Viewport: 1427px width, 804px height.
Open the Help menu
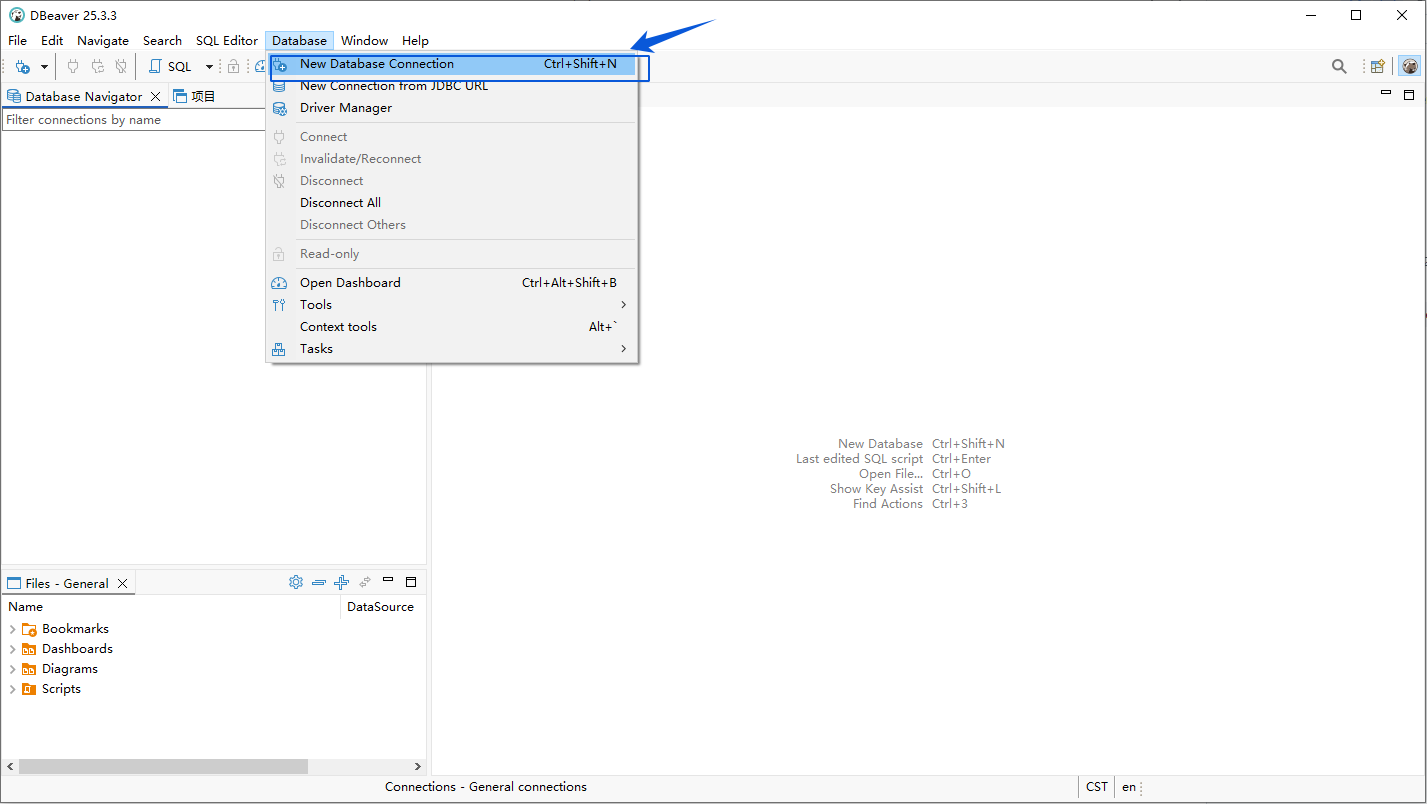point(415,41)
